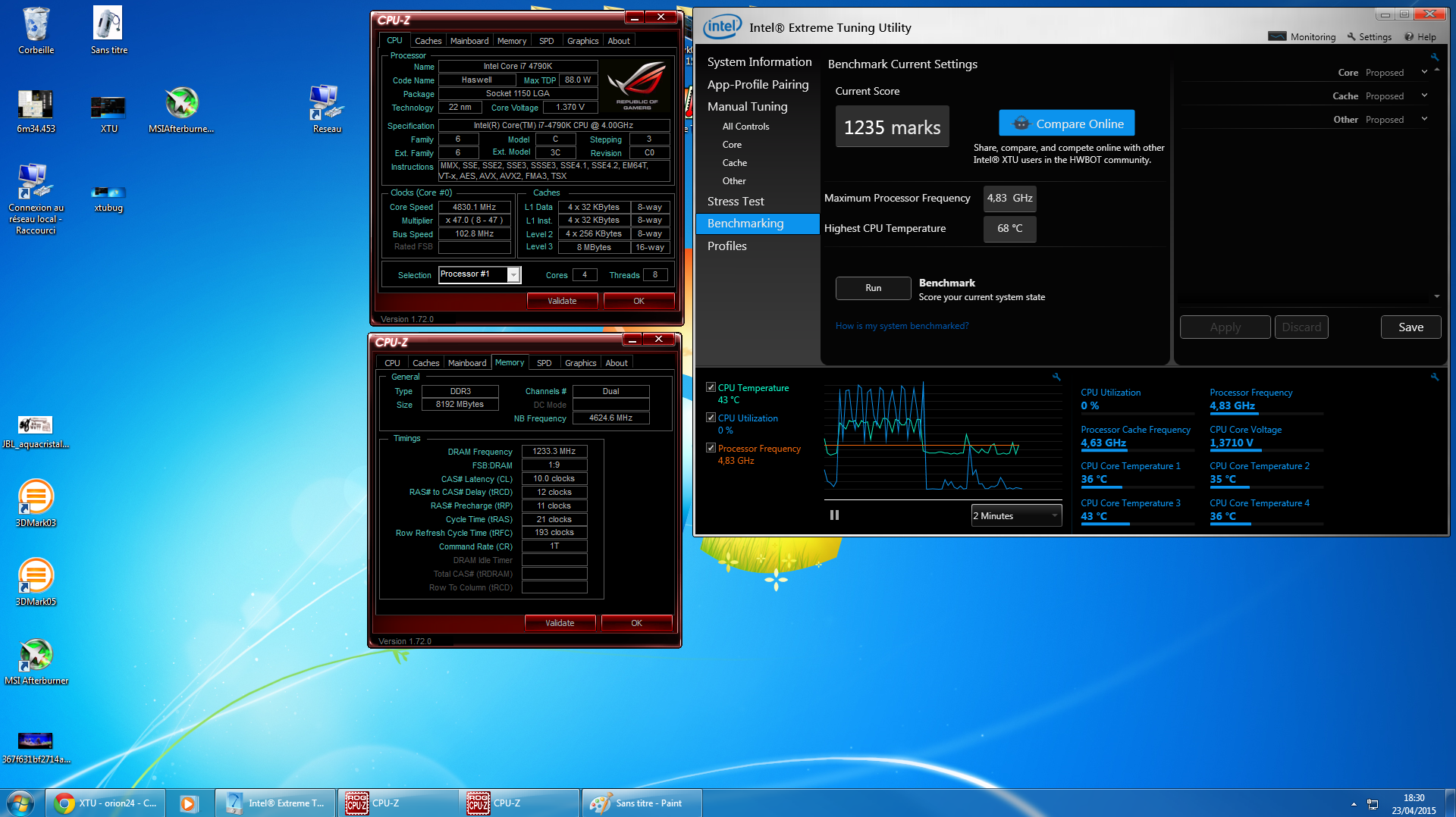
Task: Select System Information in XTU sidebar
Action: (758, 62)
